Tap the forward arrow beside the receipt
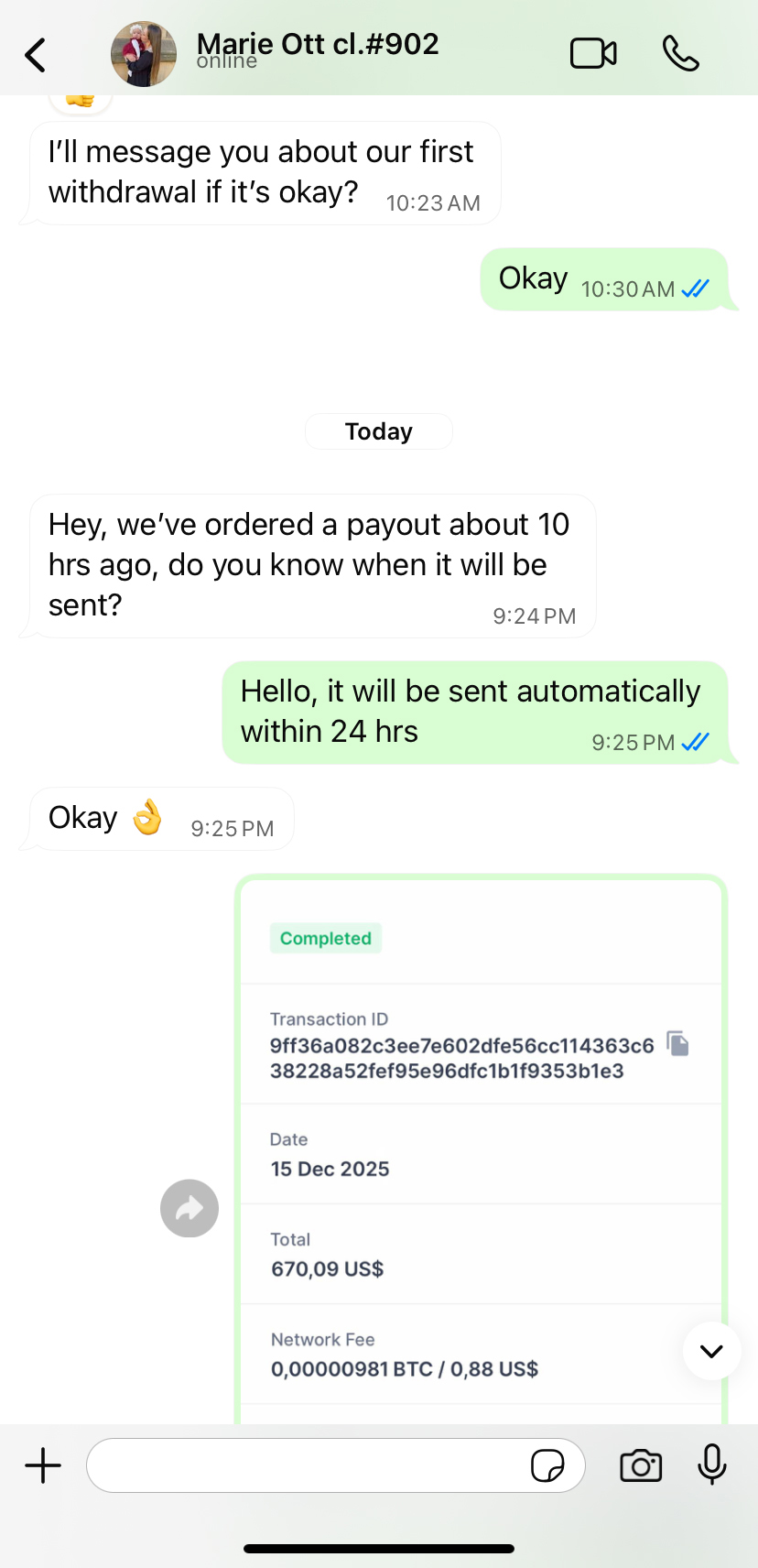This screenshot has width=758, height=1568. click(189, 1208)
